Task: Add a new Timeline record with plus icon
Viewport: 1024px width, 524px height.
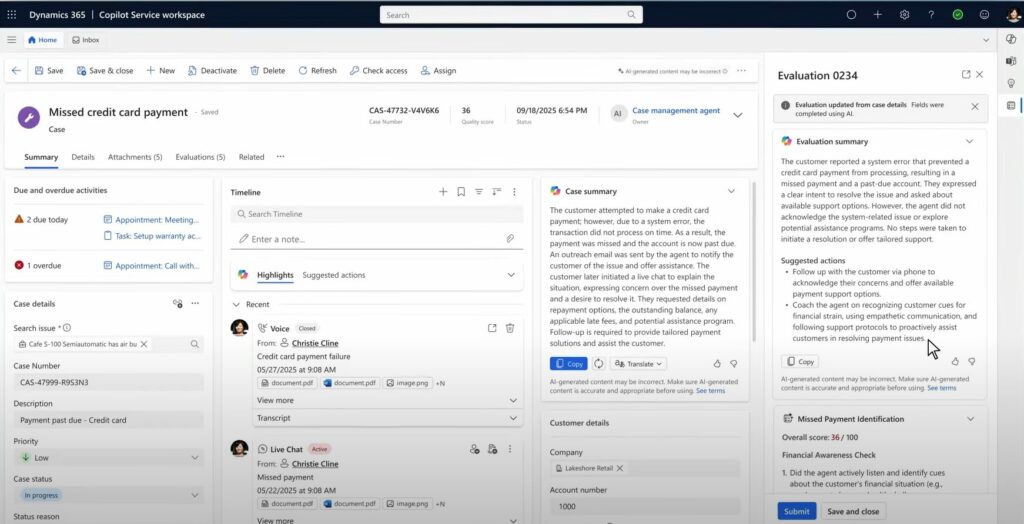Action: 443,191
